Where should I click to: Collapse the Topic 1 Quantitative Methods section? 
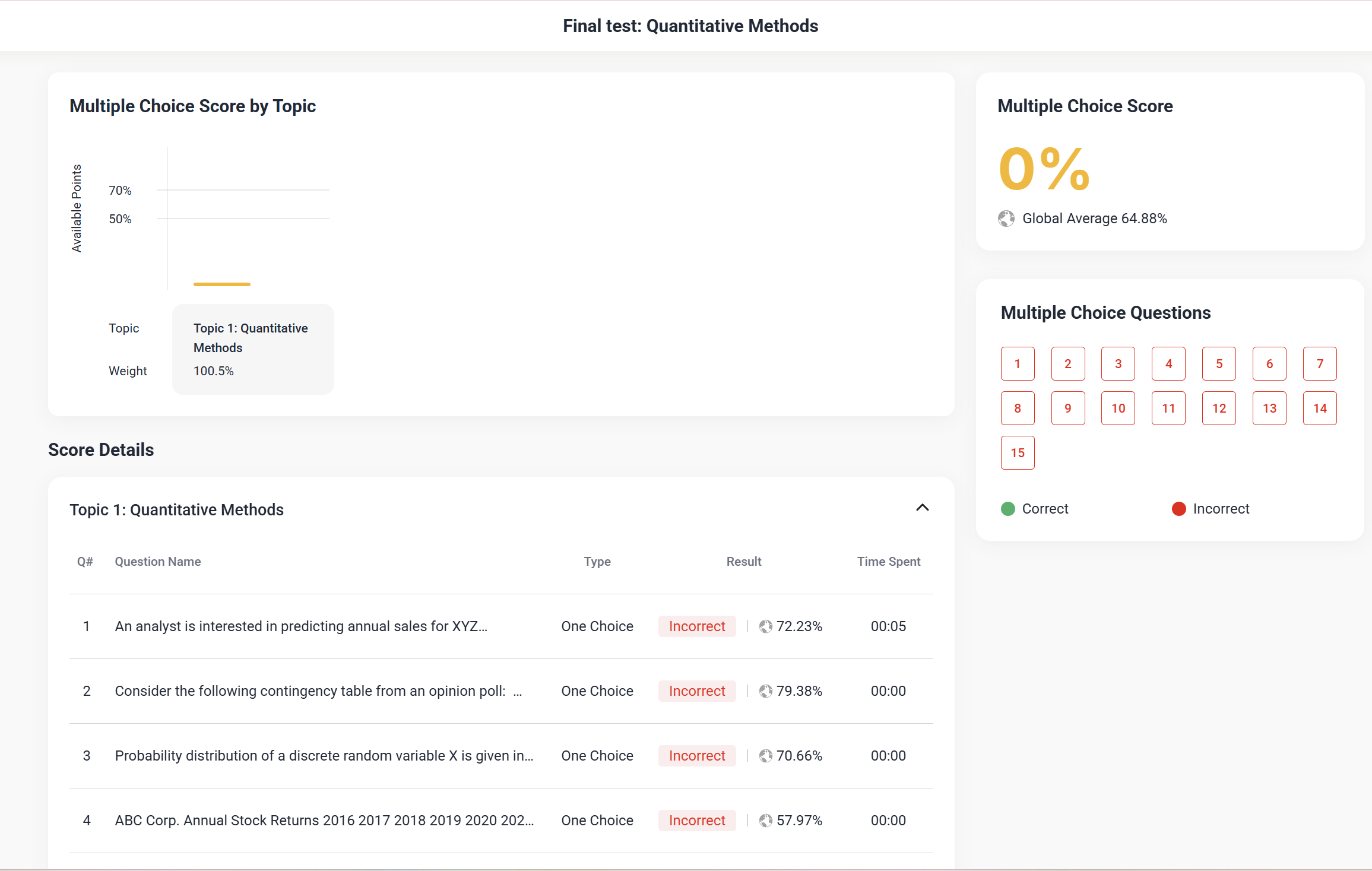point(922,508)
